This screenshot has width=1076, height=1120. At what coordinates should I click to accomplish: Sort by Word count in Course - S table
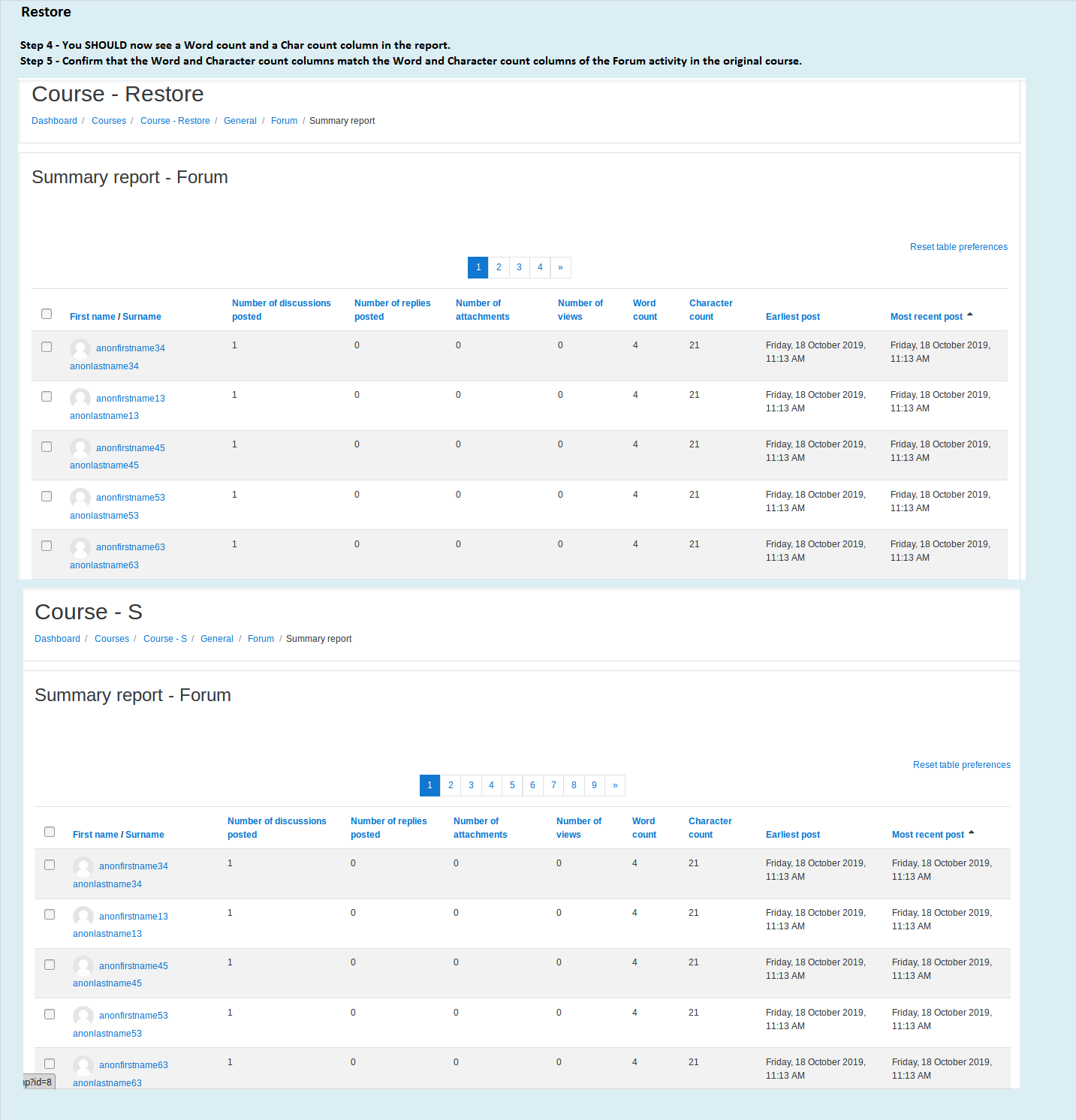[x=644, y=828]
